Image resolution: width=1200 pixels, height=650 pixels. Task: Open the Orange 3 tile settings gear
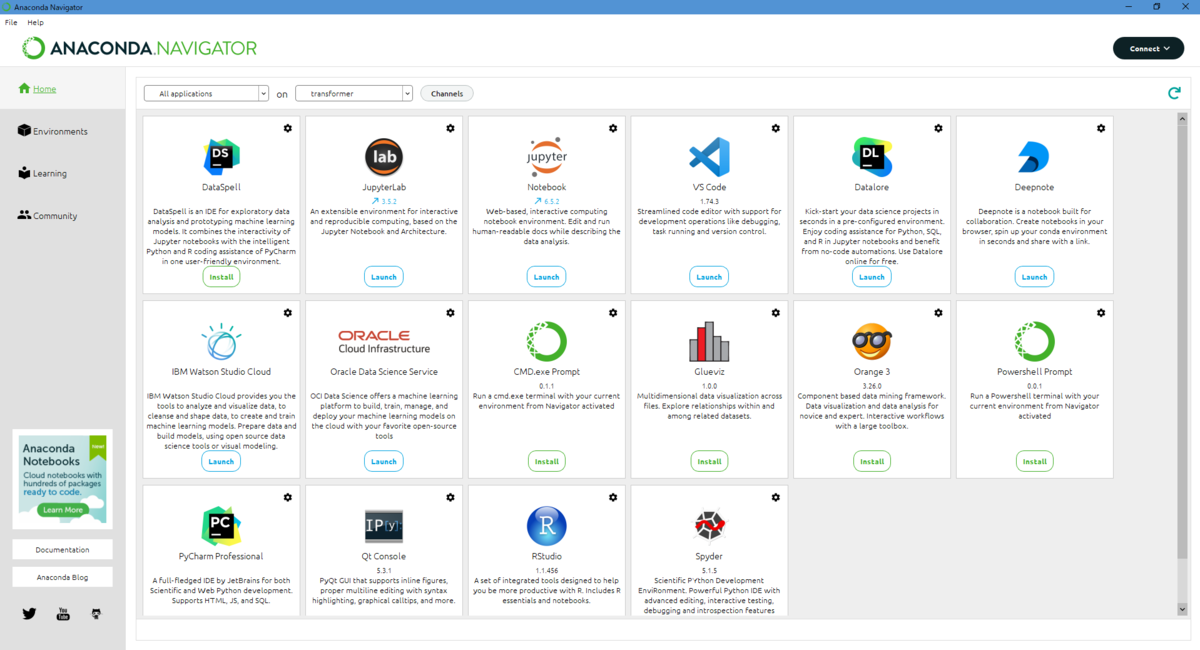pyautogui.click(x=938, y=313)
